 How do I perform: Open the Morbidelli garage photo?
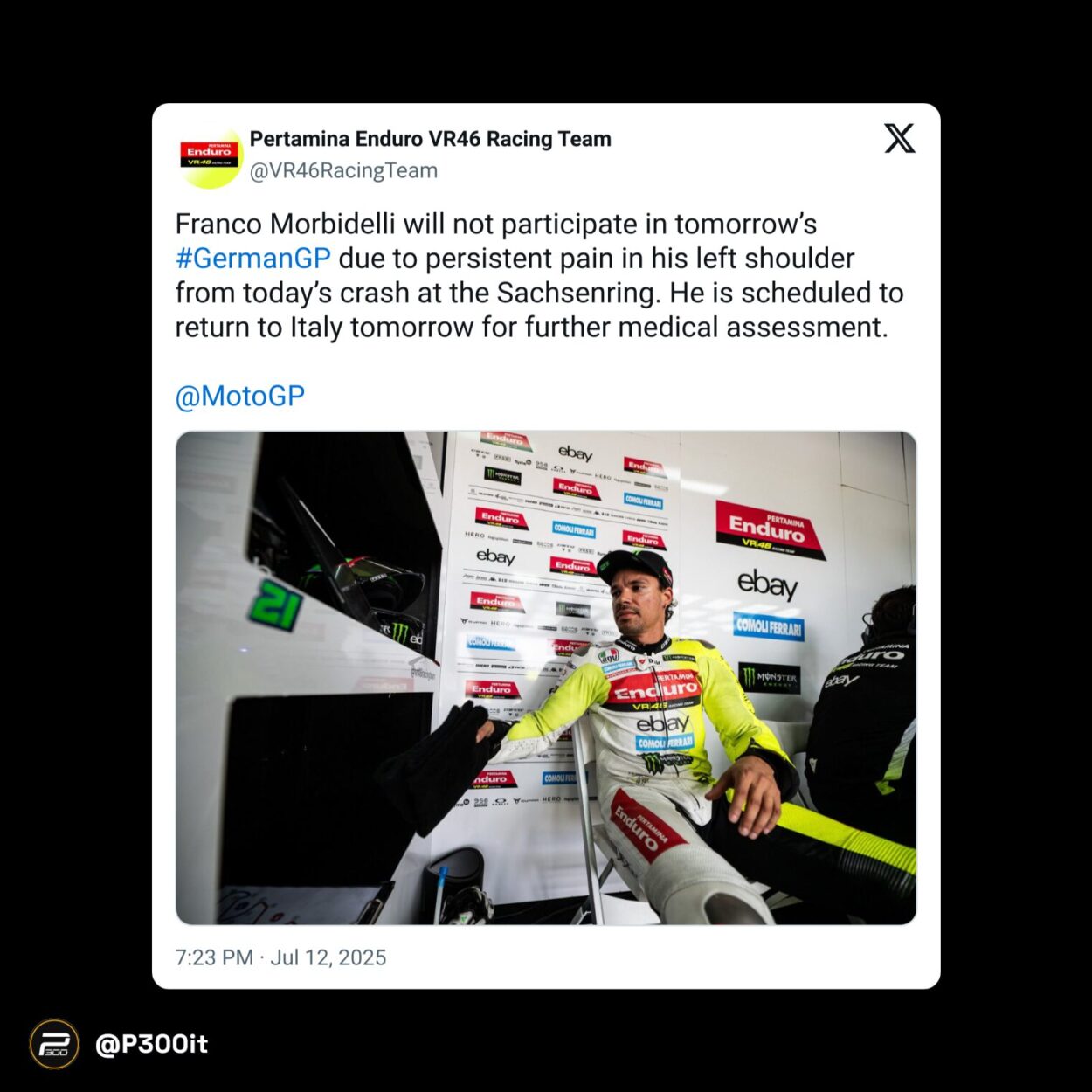pyautogui.click(x=546, y=678)
